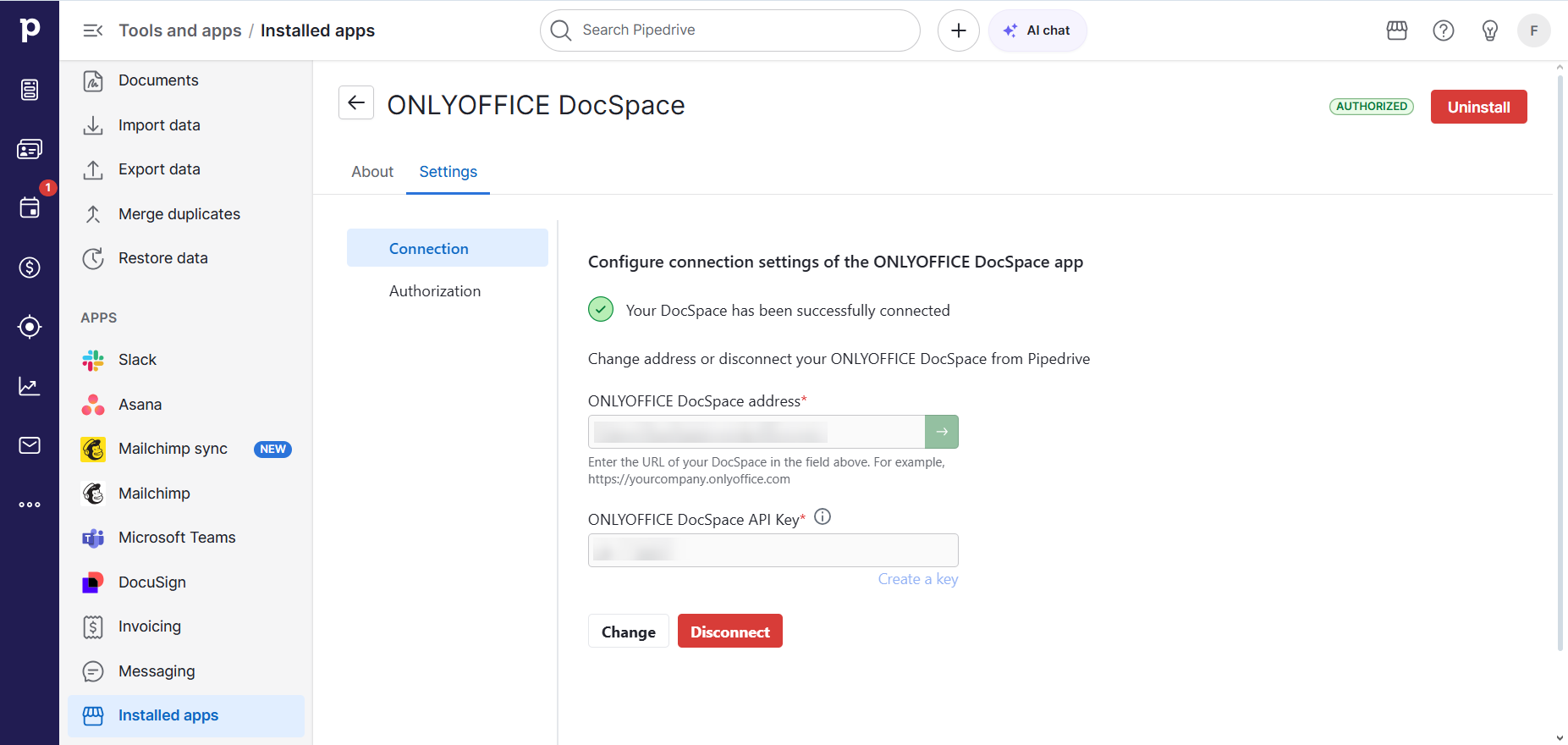Open the user avatar F menu
1568x745 pixels.
click(1534, 30)
